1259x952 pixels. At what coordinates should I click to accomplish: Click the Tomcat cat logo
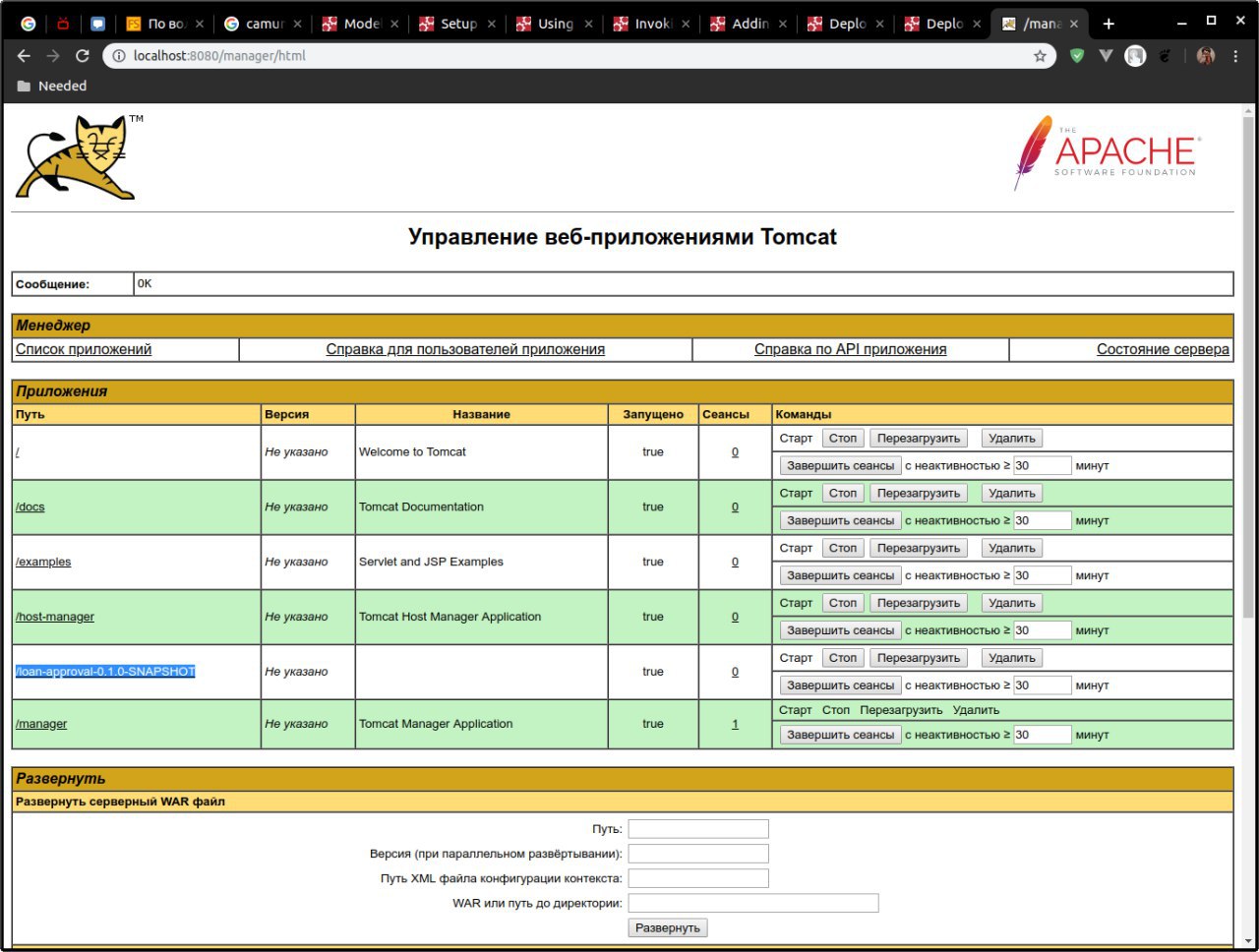coord(77,156)
